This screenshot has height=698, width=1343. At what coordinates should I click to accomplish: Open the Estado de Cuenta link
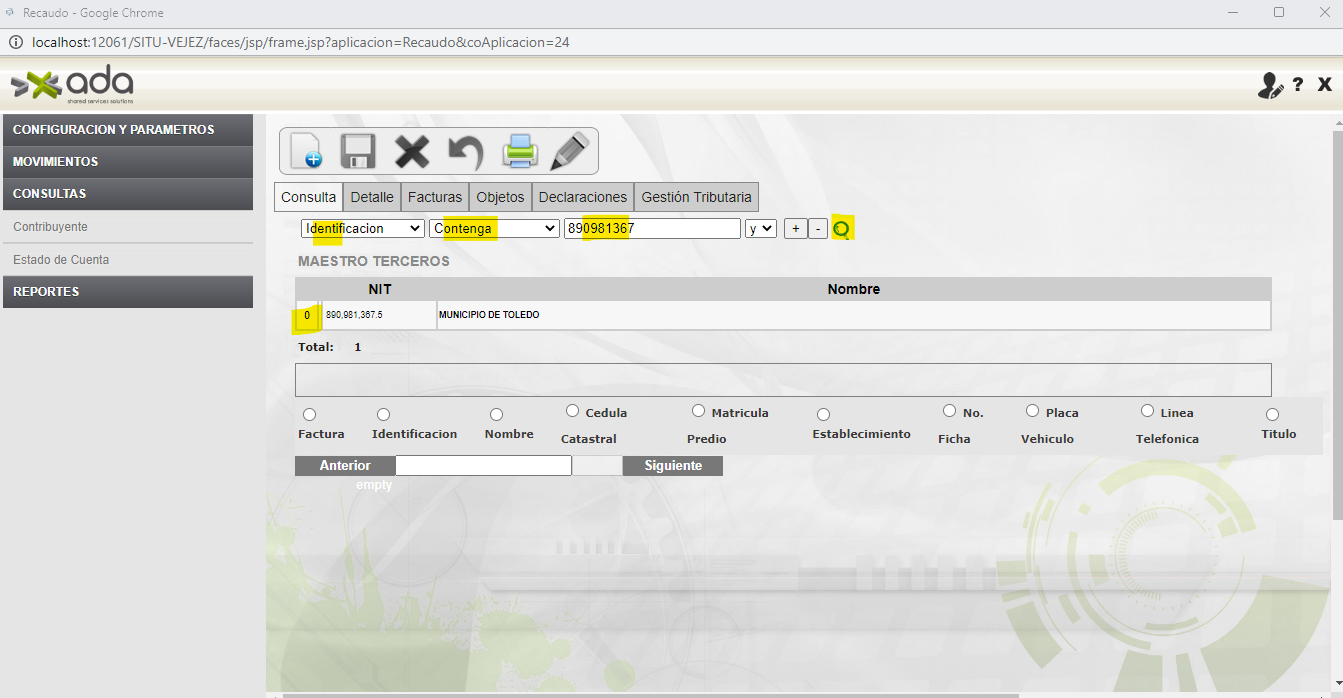pyautogui.click(x=61, y=260)
